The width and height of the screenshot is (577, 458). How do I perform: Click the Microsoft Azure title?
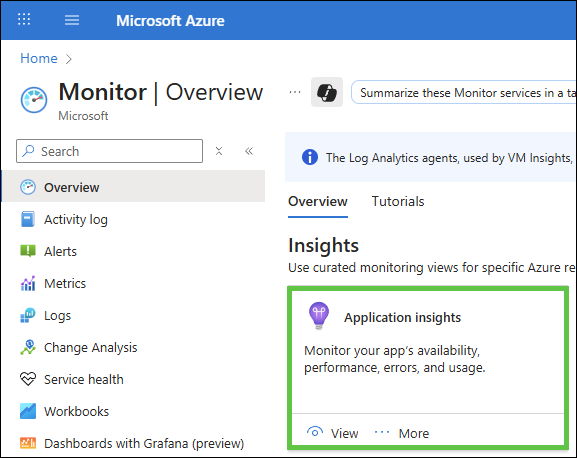pyautogui.click(x=170, y=21)
